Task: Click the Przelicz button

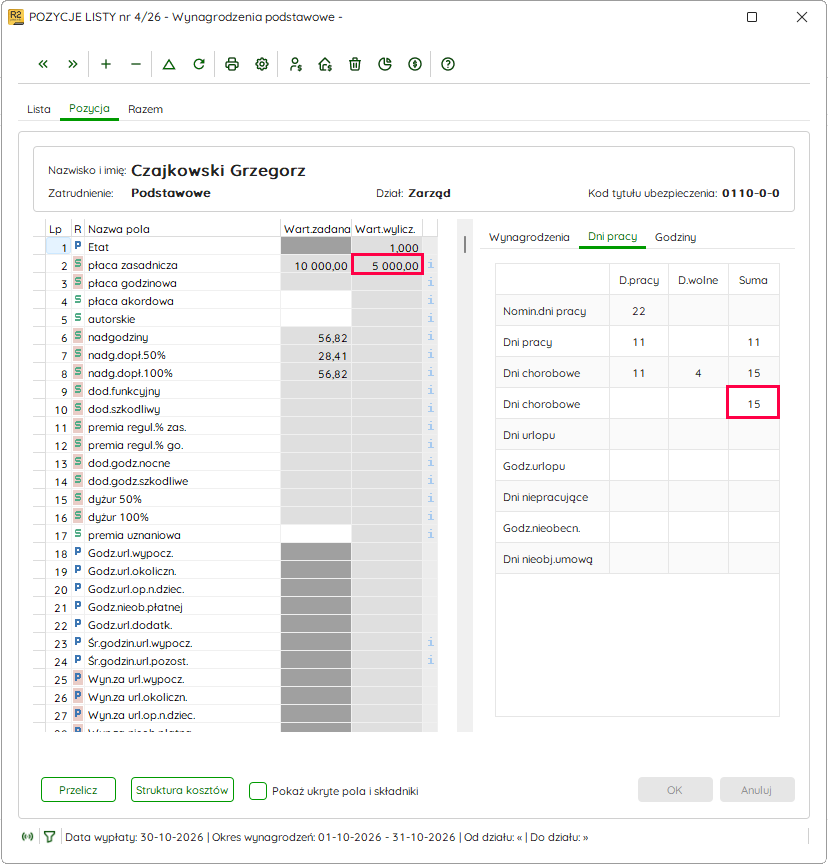Action: tap(78, 790)
